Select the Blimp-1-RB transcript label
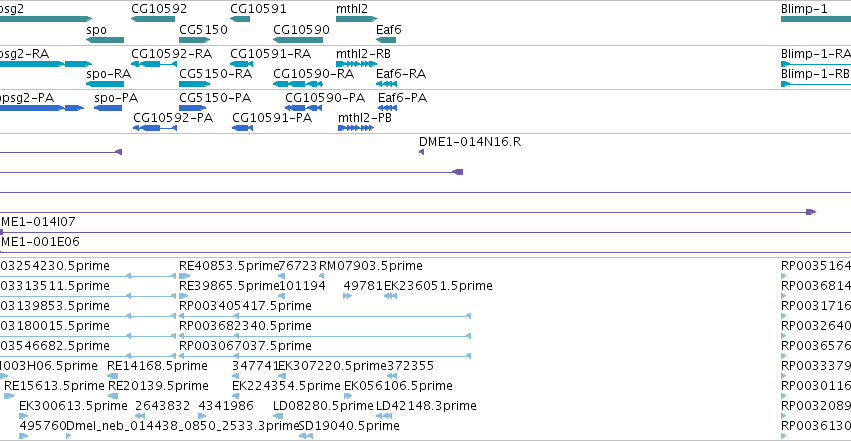Screen dimensions: 851x441 point(816,74)
